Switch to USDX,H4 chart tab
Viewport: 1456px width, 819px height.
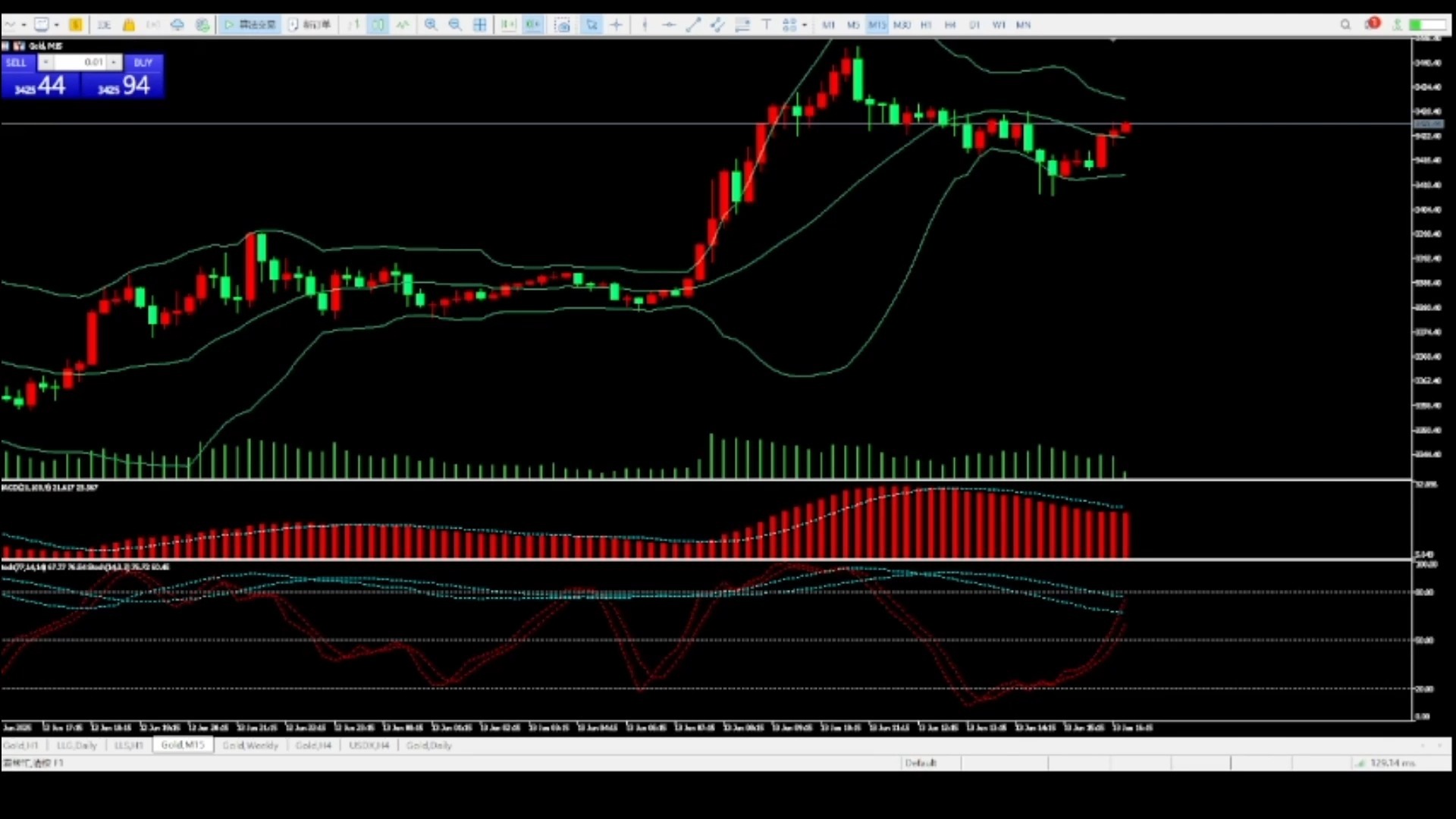369,745
